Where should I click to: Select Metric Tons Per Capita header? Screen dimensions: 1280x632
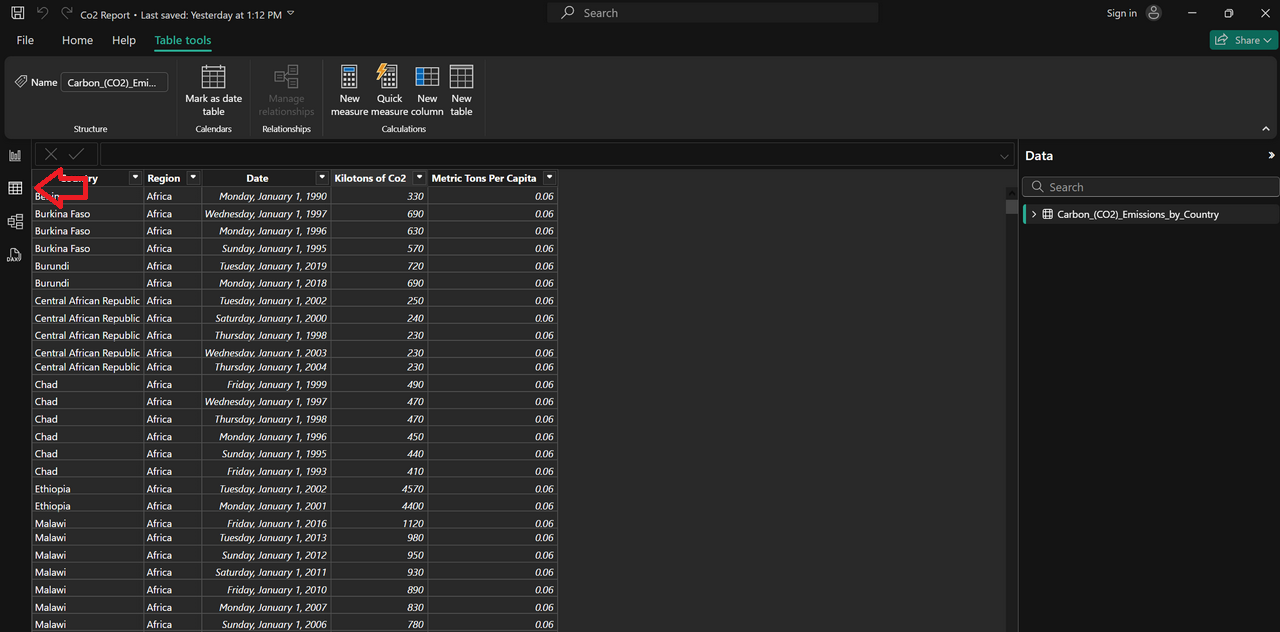[x=484, y=178]
